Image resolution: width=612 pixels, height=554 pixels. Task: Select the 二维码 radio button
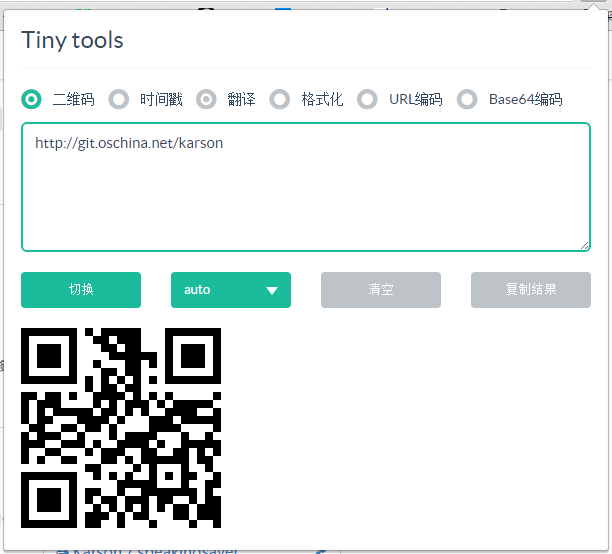pos(31,99)
